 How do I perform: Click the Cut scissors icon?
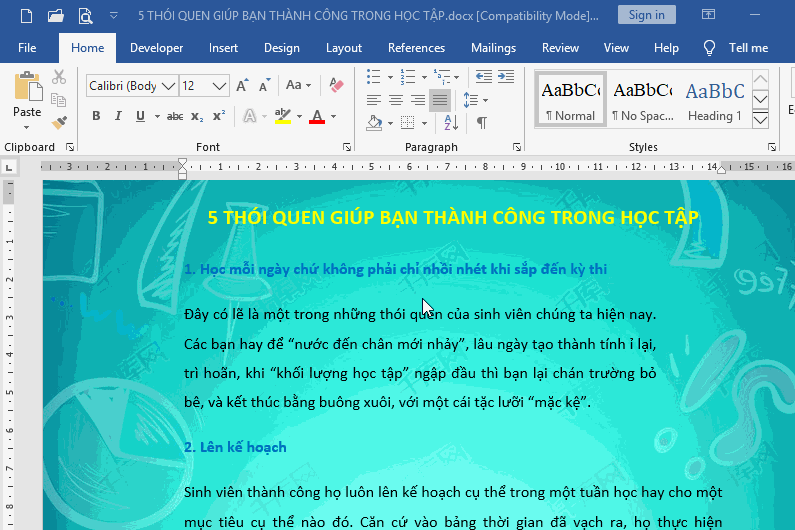[59, 77]
